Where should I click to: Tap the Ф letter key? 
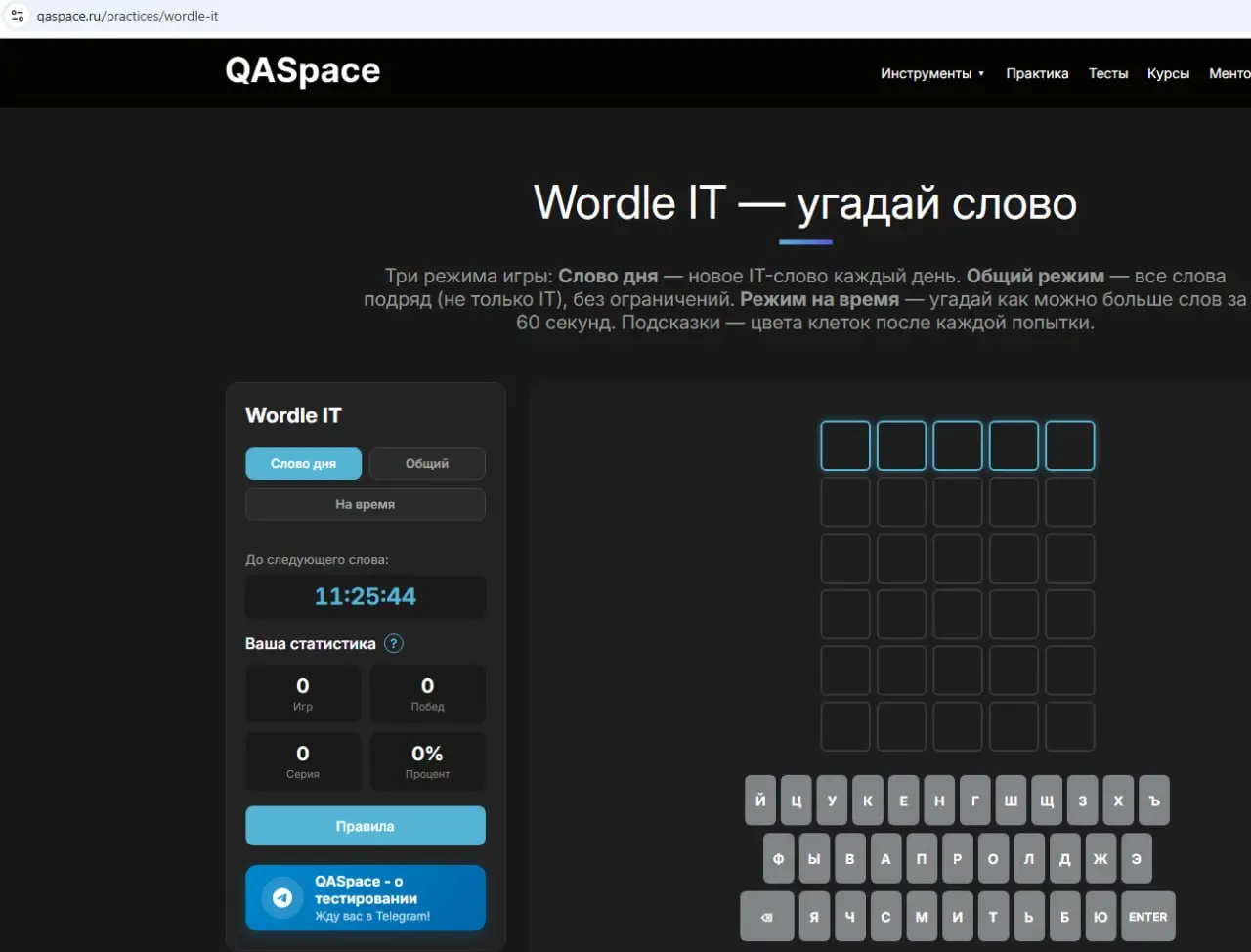778,859
